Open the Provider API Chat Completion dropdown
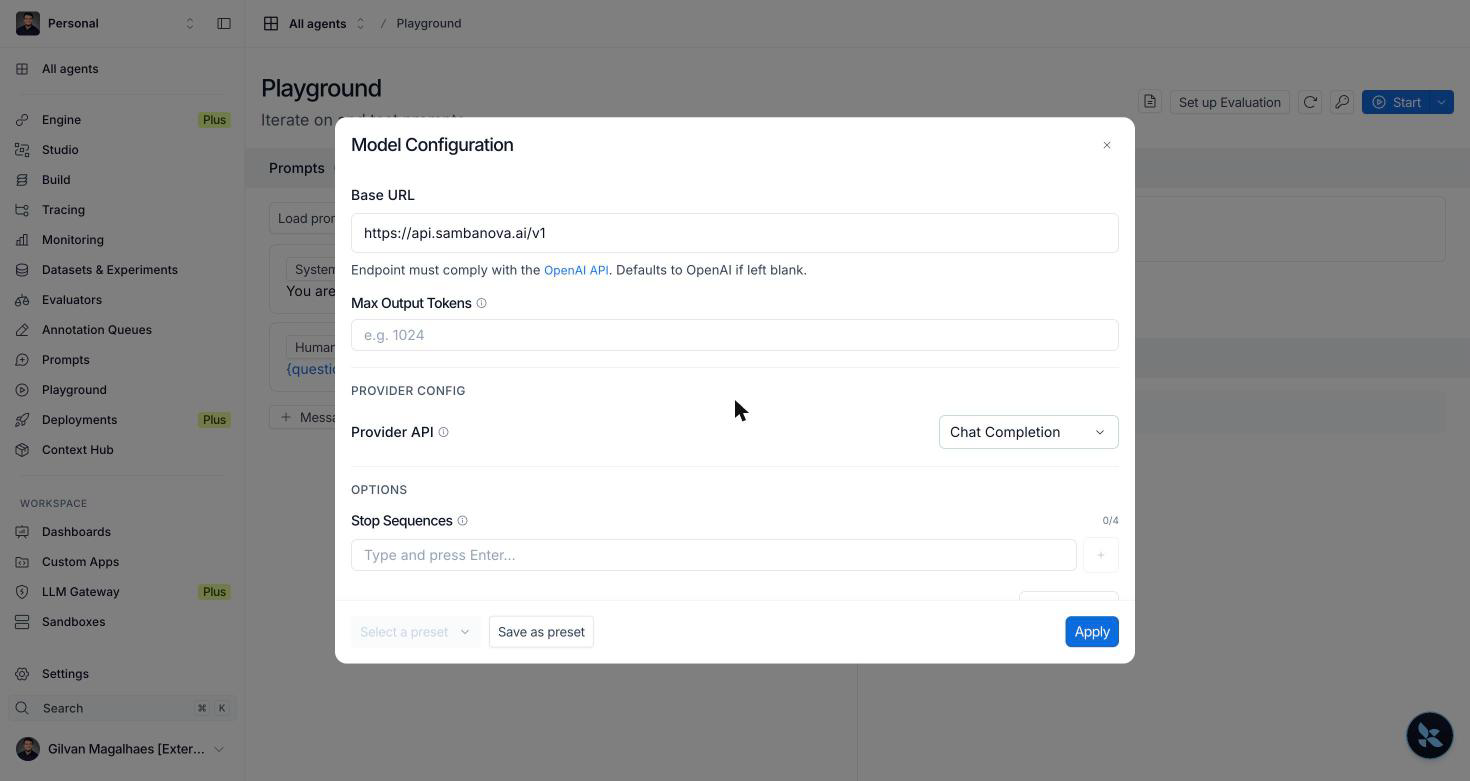The image size is (1470, 781). (x=1028, y=432)
